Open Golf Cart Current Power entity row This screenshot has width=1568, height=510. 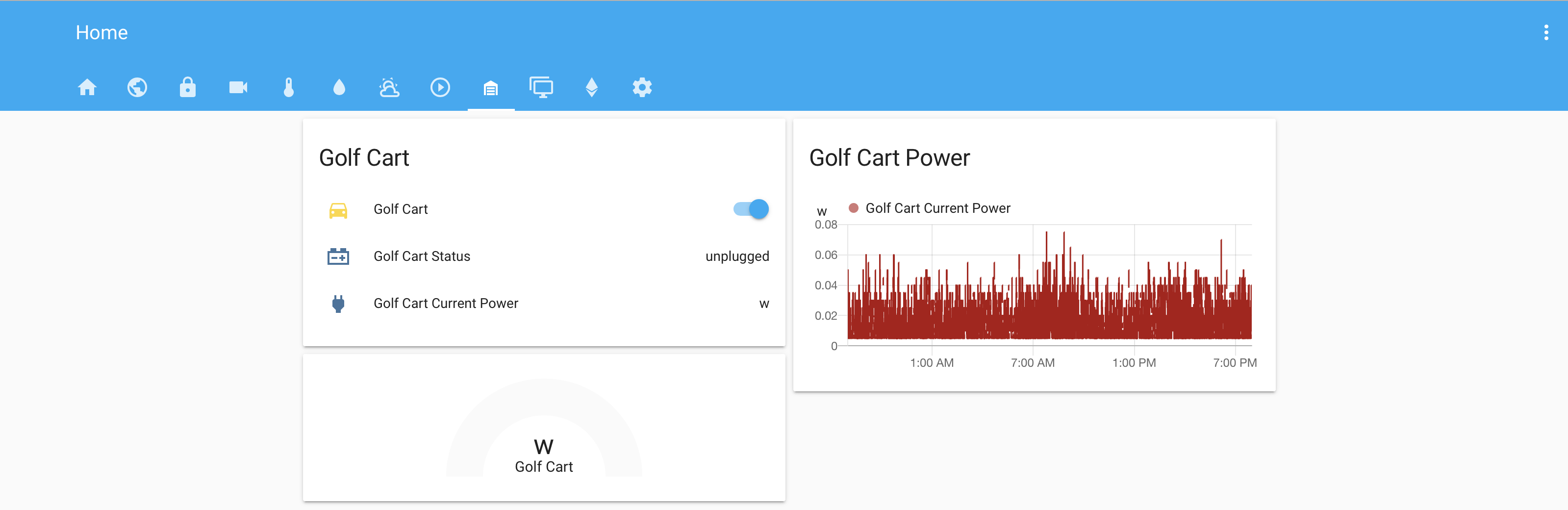point(544,304)
